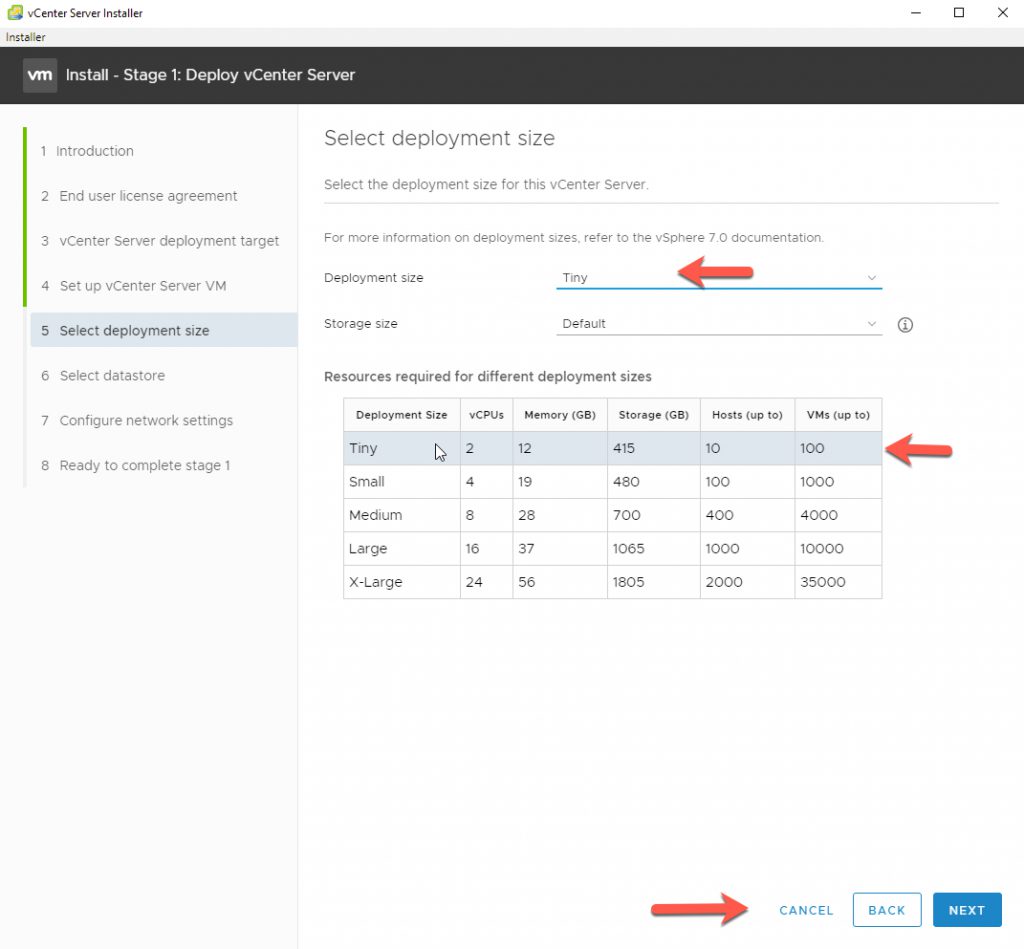Click the 10000 VMs value for Large
Screen dimensions: 1024x949
pyautogui.click(x=822, y=549)
